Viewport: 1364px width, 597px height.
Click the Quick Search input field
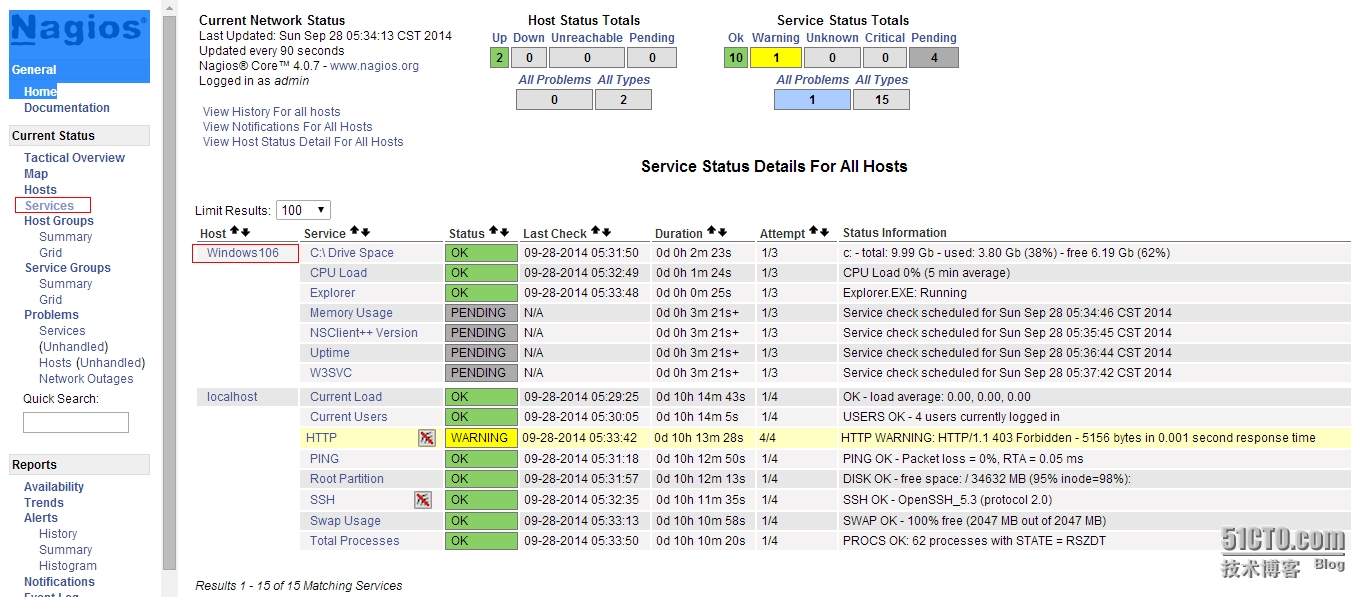76,423
